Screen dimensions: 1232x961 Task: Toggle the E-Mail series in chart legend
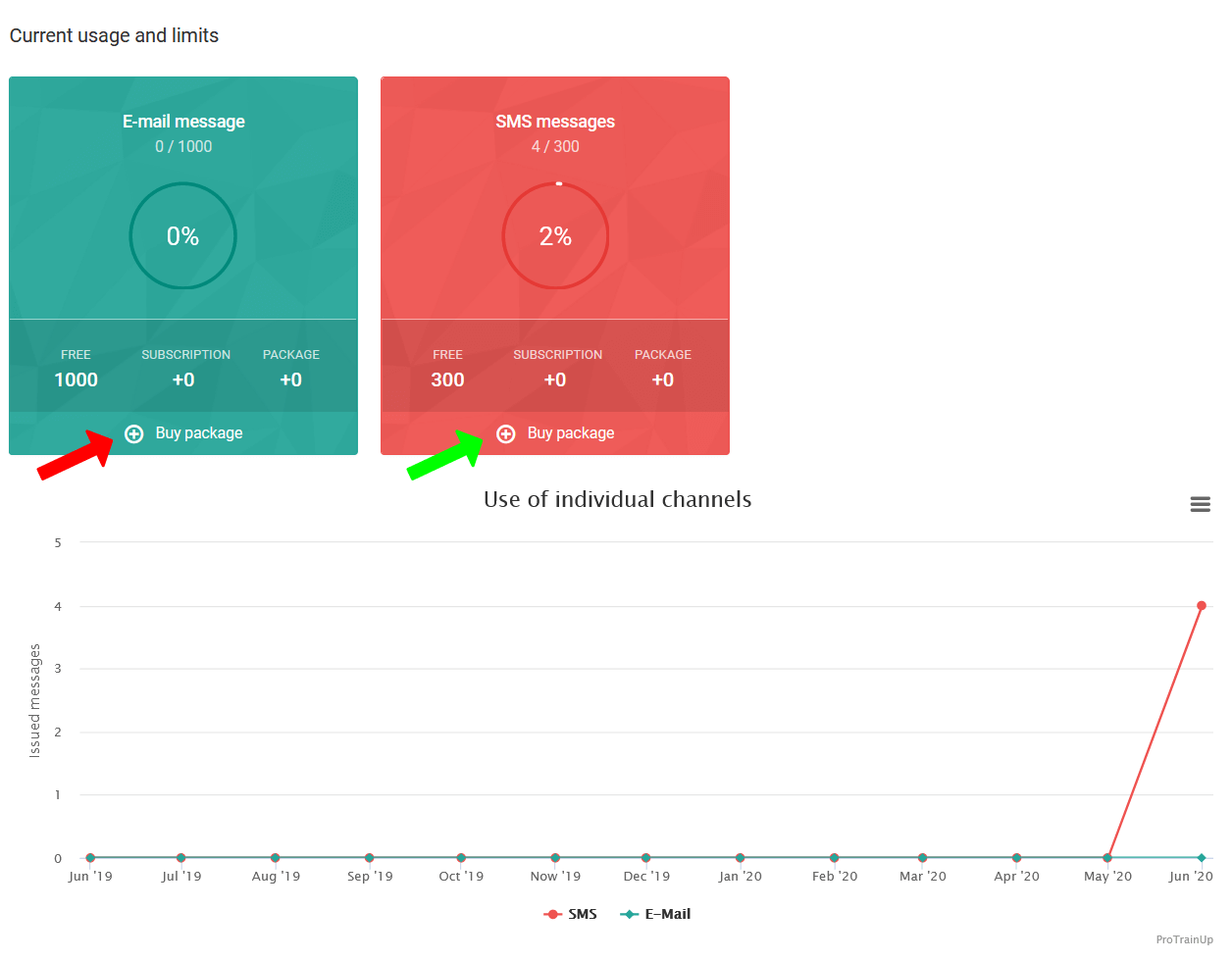point(656,914)
